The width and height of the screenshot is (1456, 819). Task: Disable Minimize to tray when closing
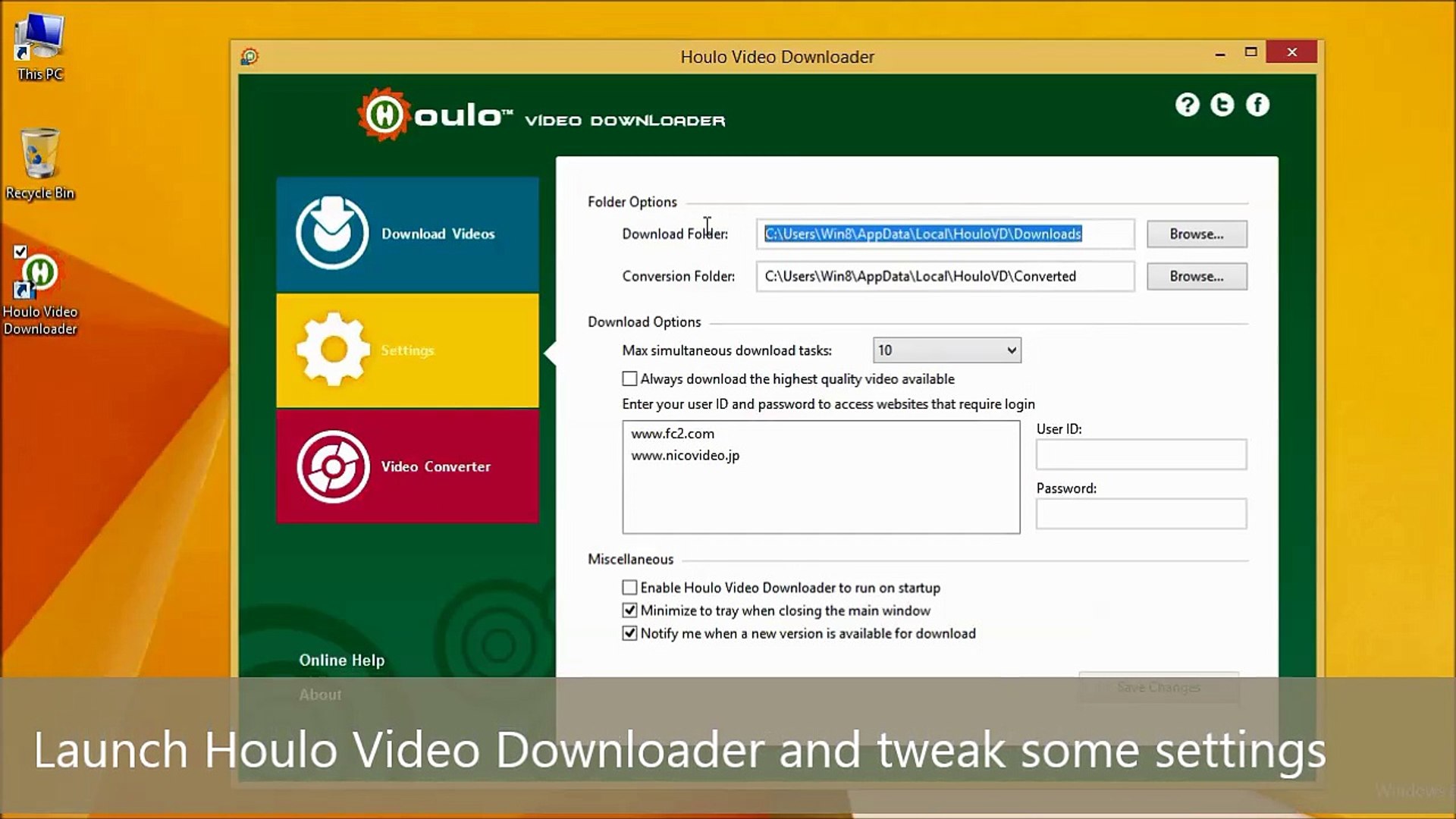629,610
